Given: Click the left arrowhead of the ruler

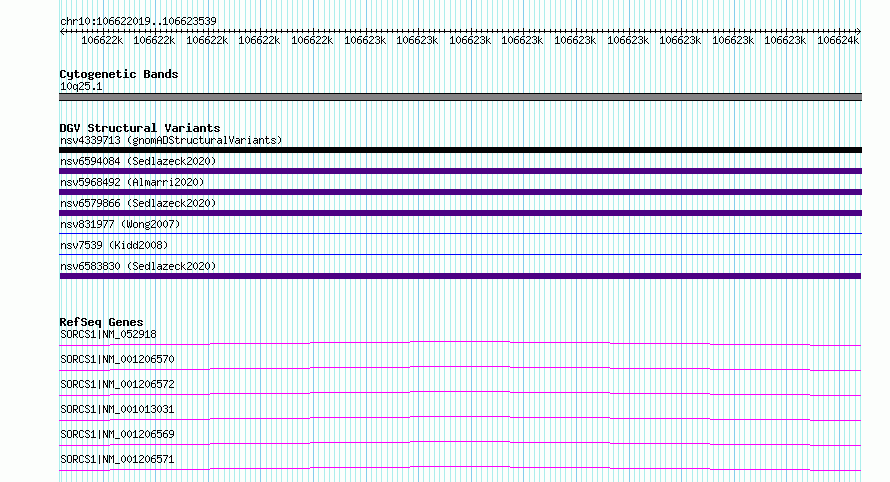Looking at the screenshot, I should coord(62,31).
